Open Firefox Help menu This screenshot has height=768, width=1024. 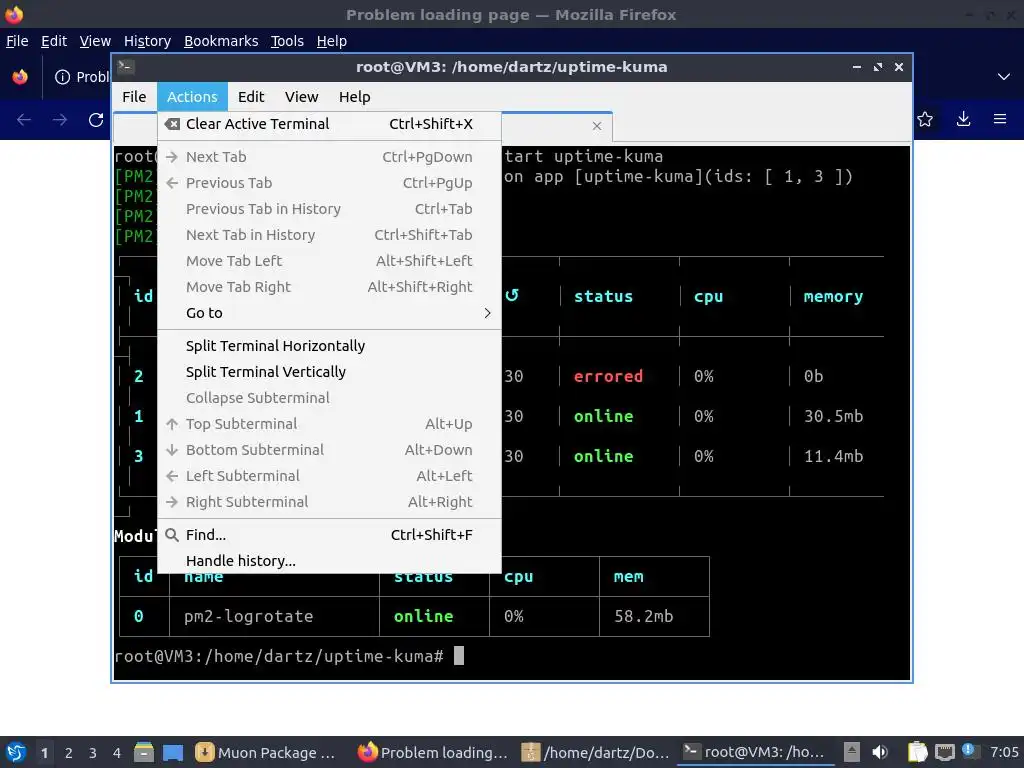[x=332, y=41]
